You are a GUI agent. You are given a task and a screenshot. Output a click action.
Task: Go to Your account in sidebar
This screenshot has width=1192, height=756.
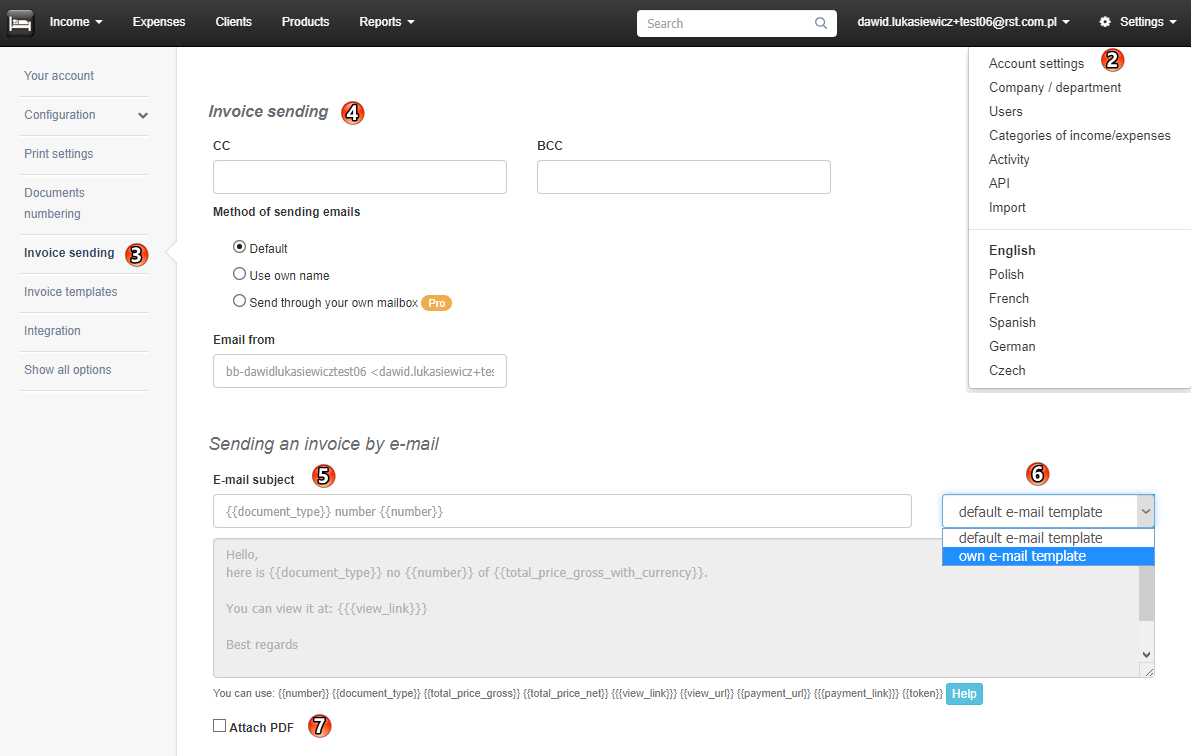(59, 76)
